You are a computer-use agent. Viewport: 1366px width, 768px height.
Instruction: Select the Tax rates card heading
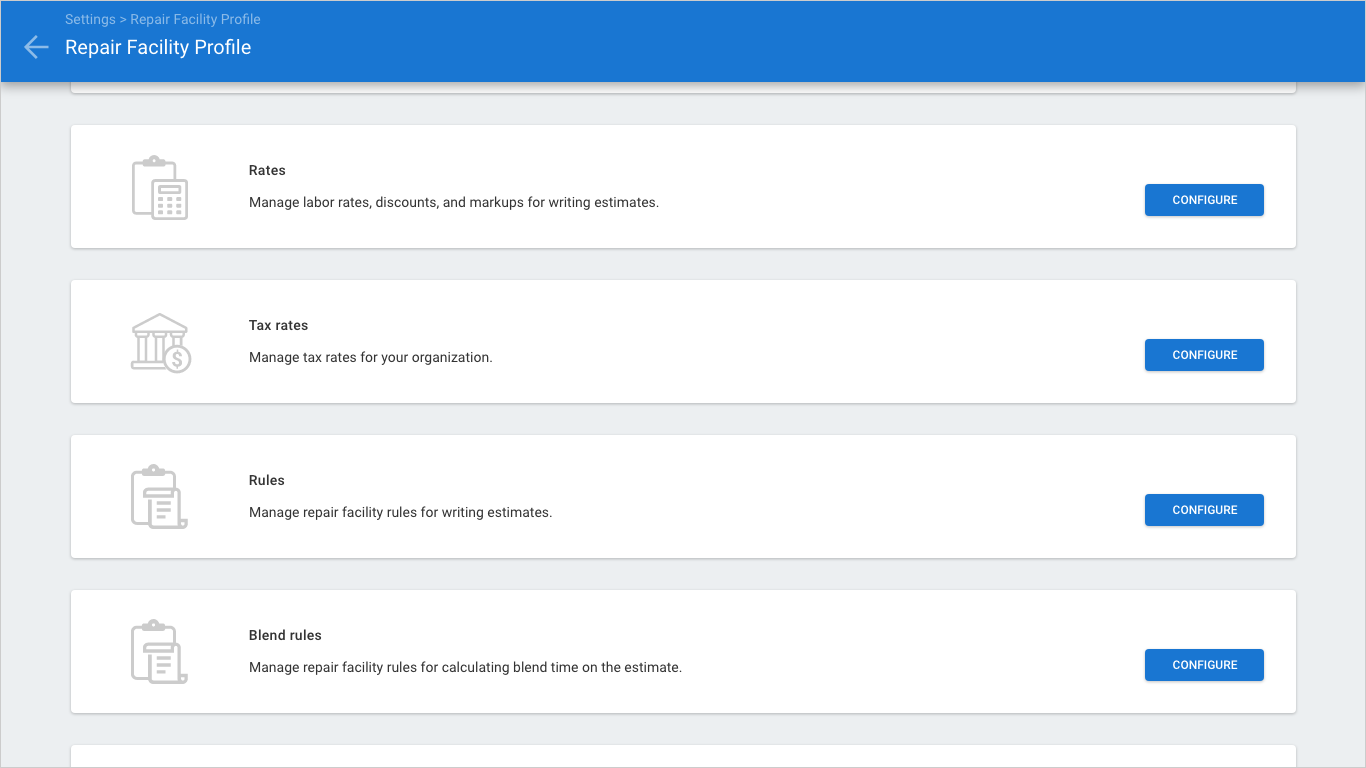[x=278, y=325]
